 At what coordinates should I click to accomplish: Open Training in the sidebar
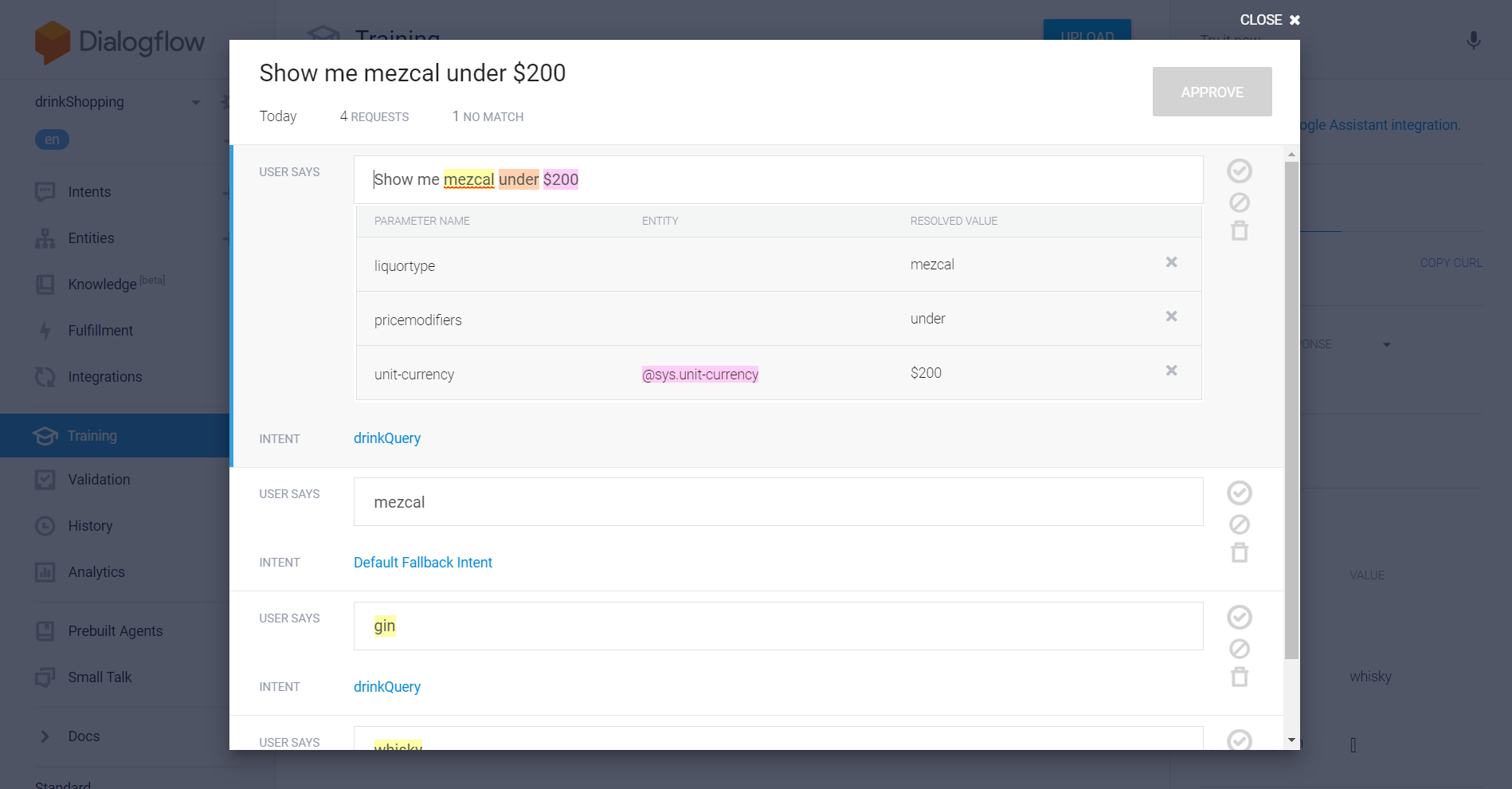[115, 435]
